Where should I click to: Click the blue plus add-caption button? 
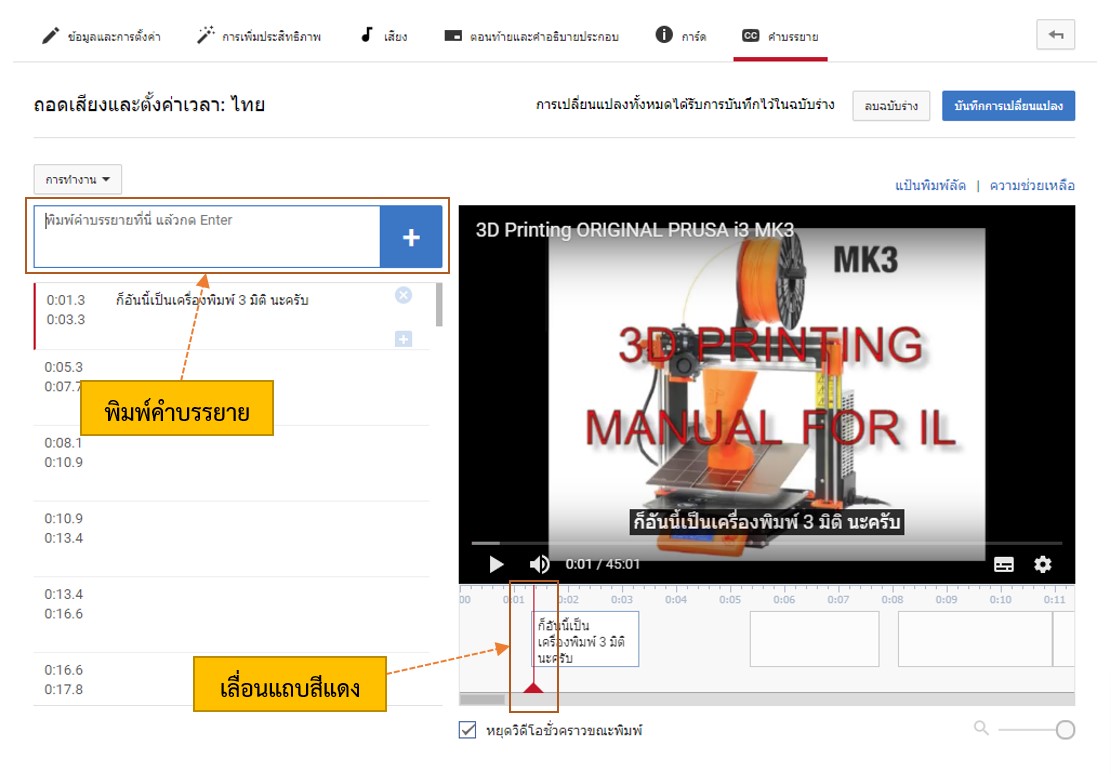411,237
